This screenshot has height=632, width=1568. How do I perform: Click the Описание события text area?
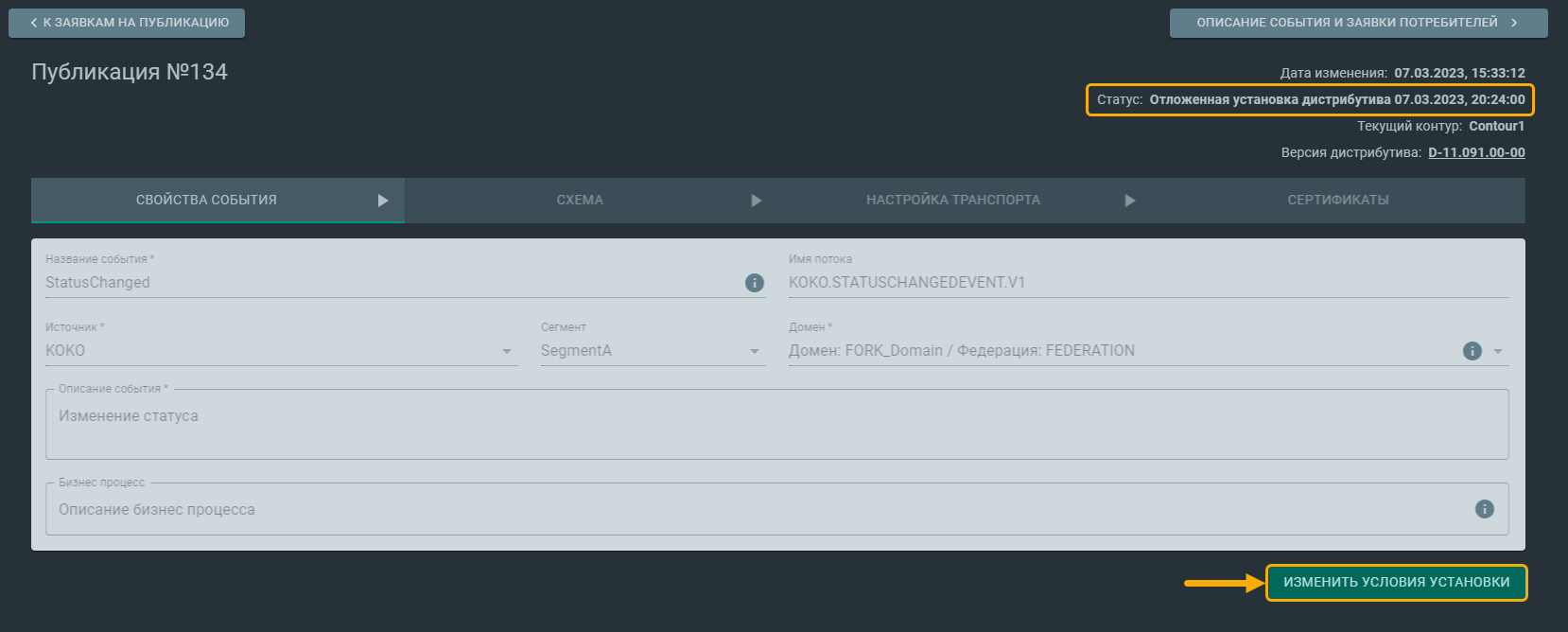(x=775, y=426)
